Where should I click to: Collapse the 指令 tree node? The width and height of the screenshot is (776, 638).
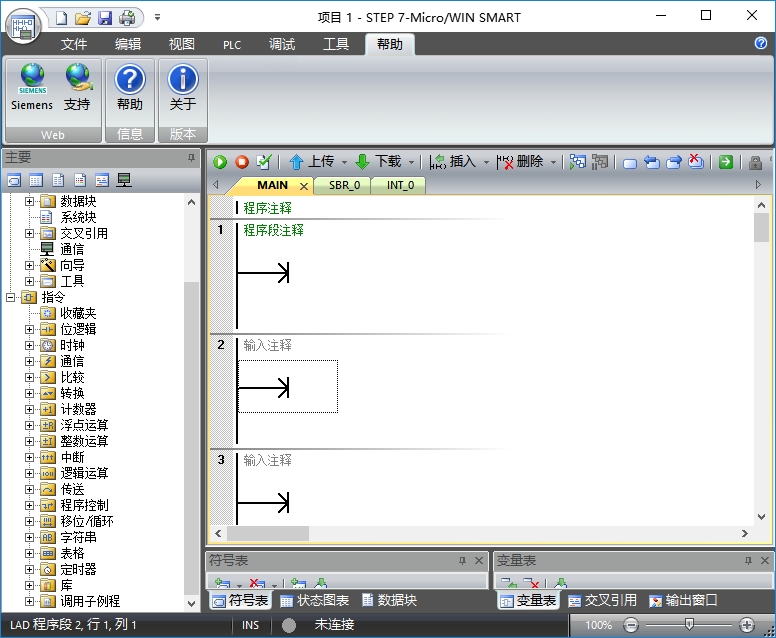(x=10, y=297)
